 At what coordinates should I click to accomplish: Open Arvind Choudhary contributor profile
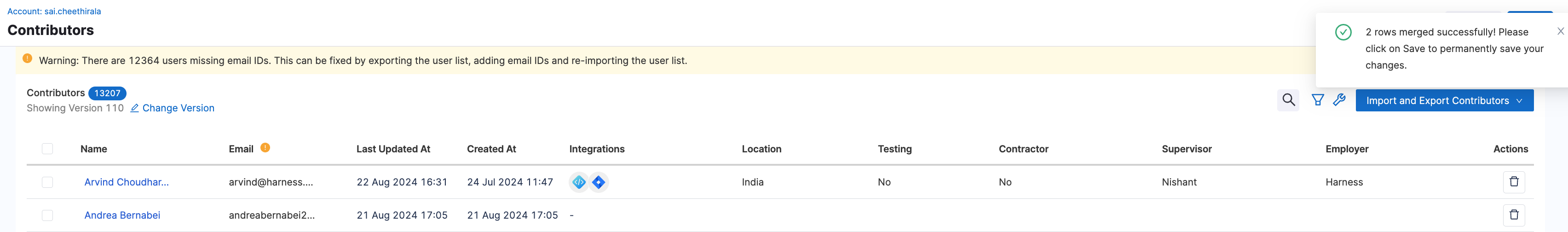[x=127, y=182]
